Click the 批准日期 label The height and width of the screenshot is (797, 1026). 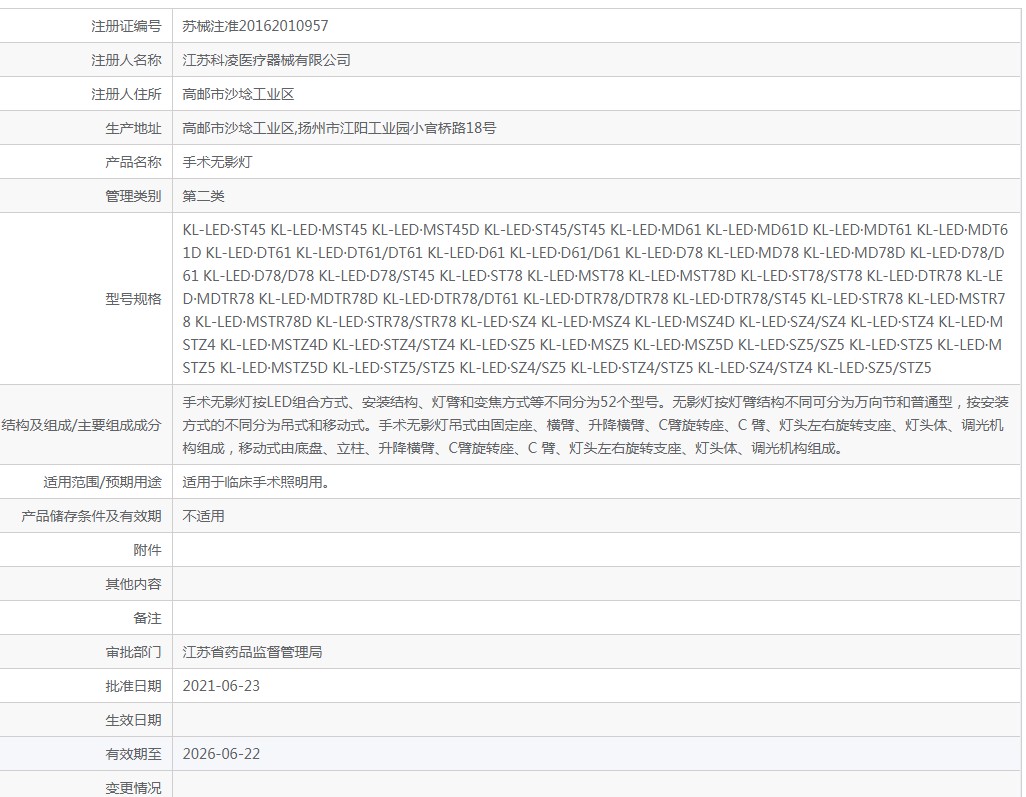click(133, 686)
